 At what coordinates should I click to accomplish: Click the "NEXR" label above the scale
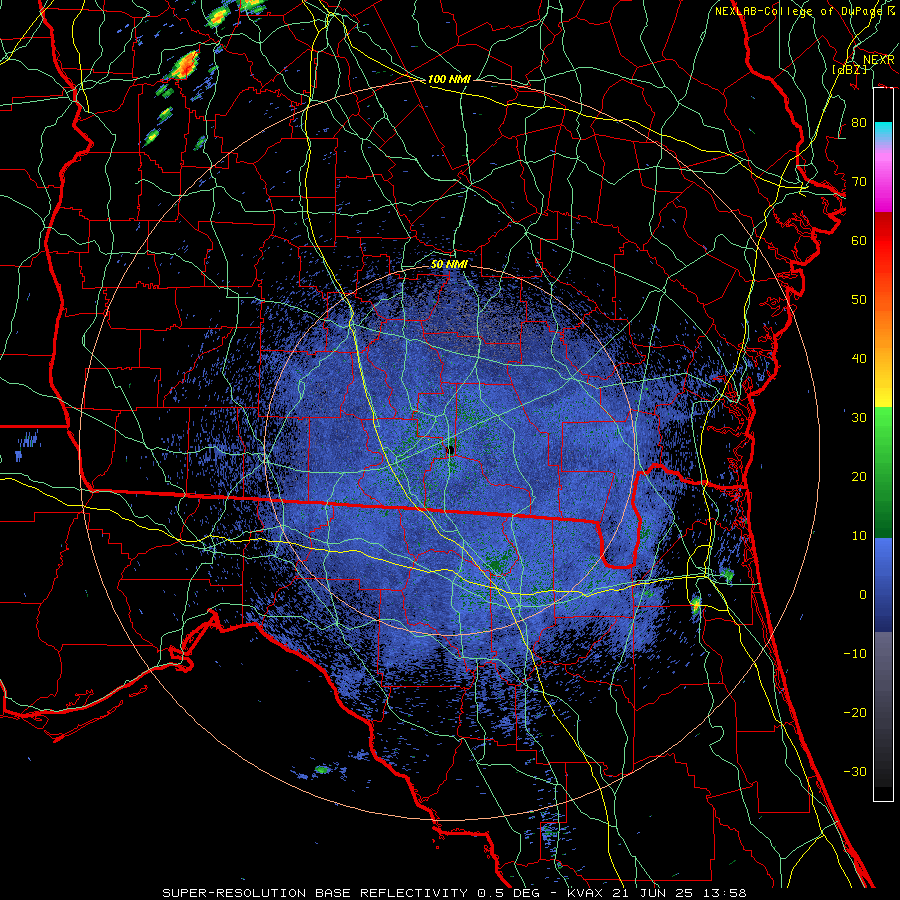coord(878,60)
